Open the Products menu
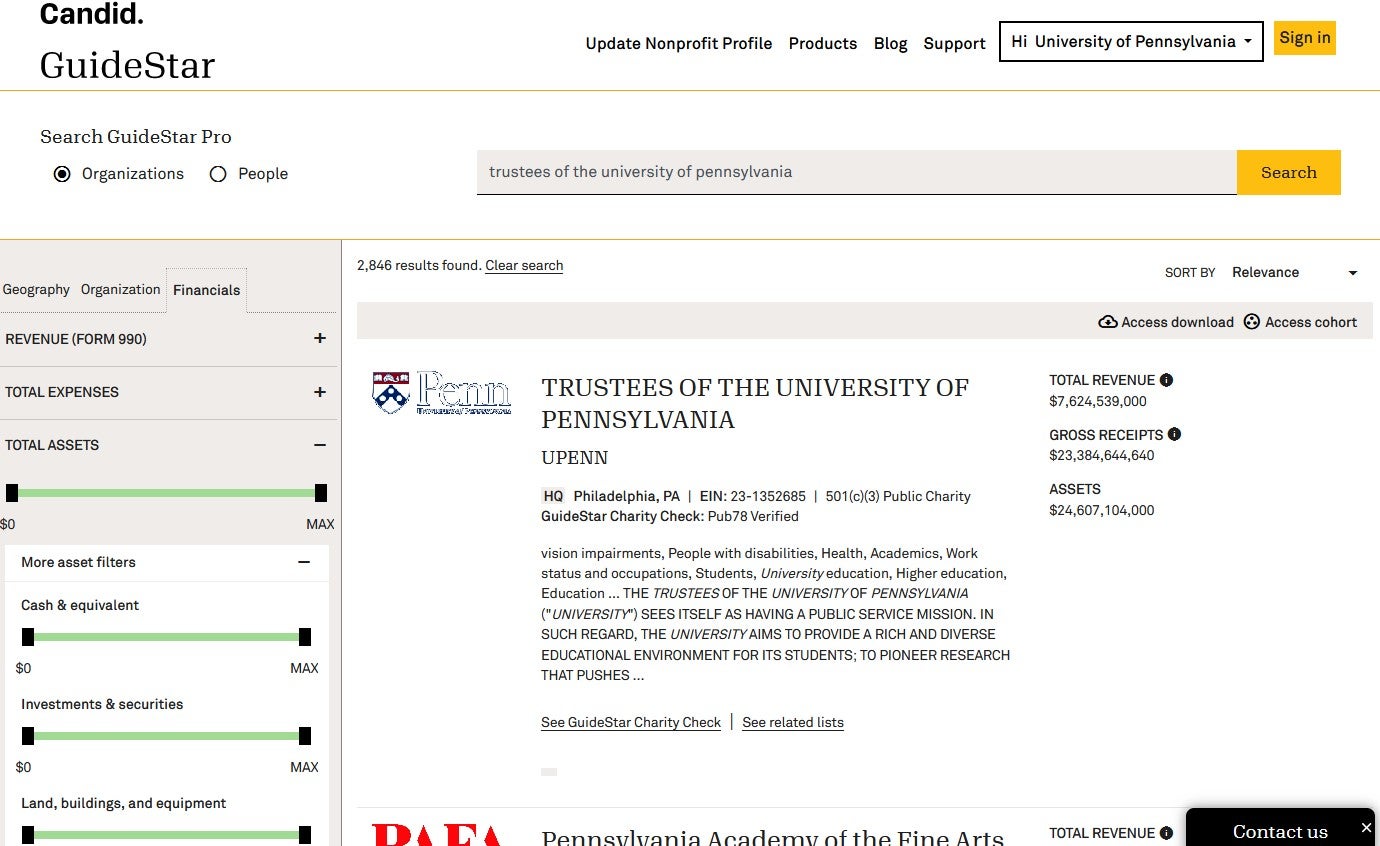Viewport: 1380px width, 846px height. click(x=823, y=44)
